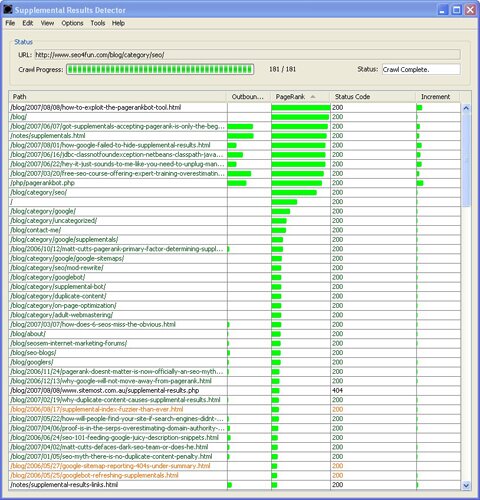Click the URL input field

(247, 55)
